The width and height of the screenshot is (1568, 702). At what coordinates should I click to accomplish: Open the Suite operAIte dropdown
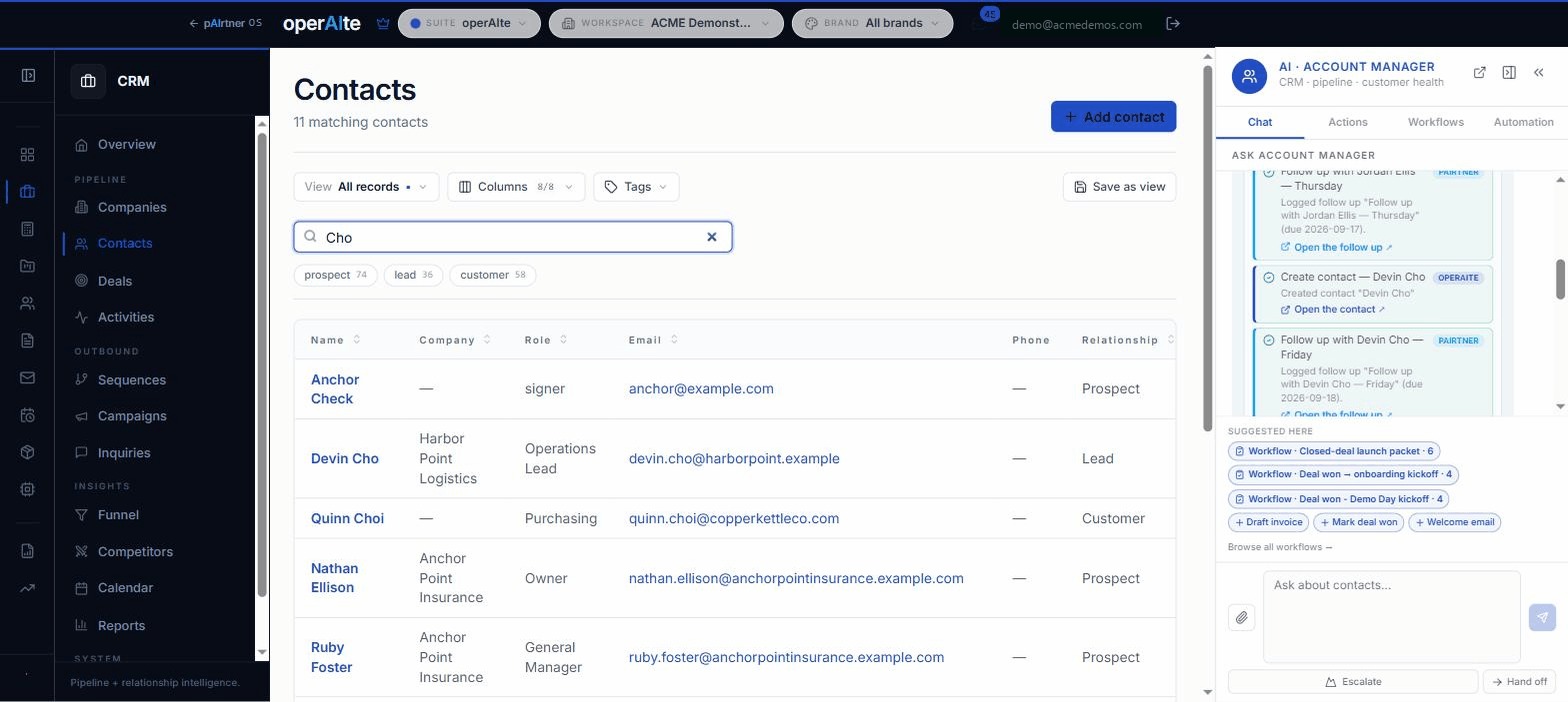pyautogui.click(x=469, y=23)
